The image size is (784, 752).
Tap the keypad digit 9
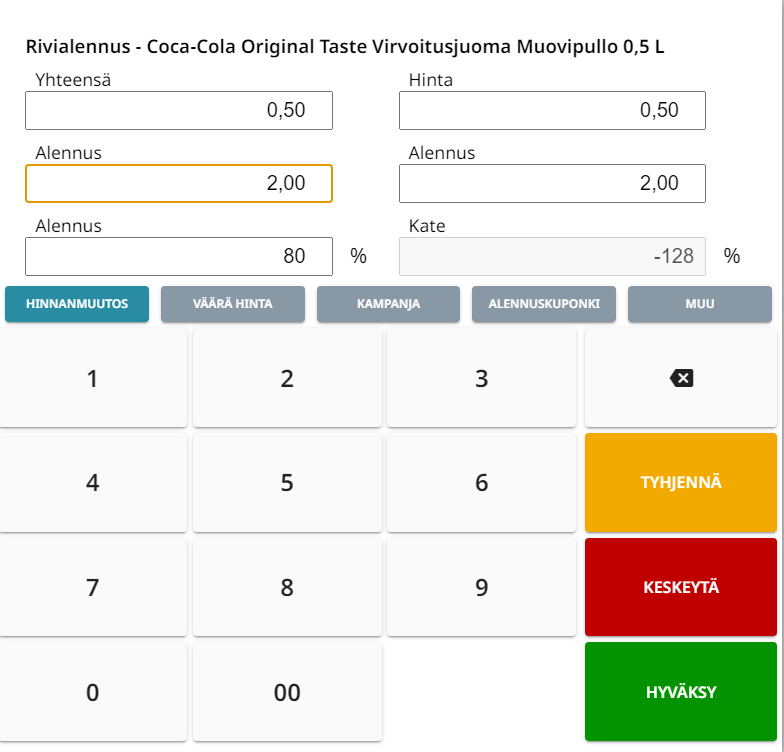tap(482, 587)
